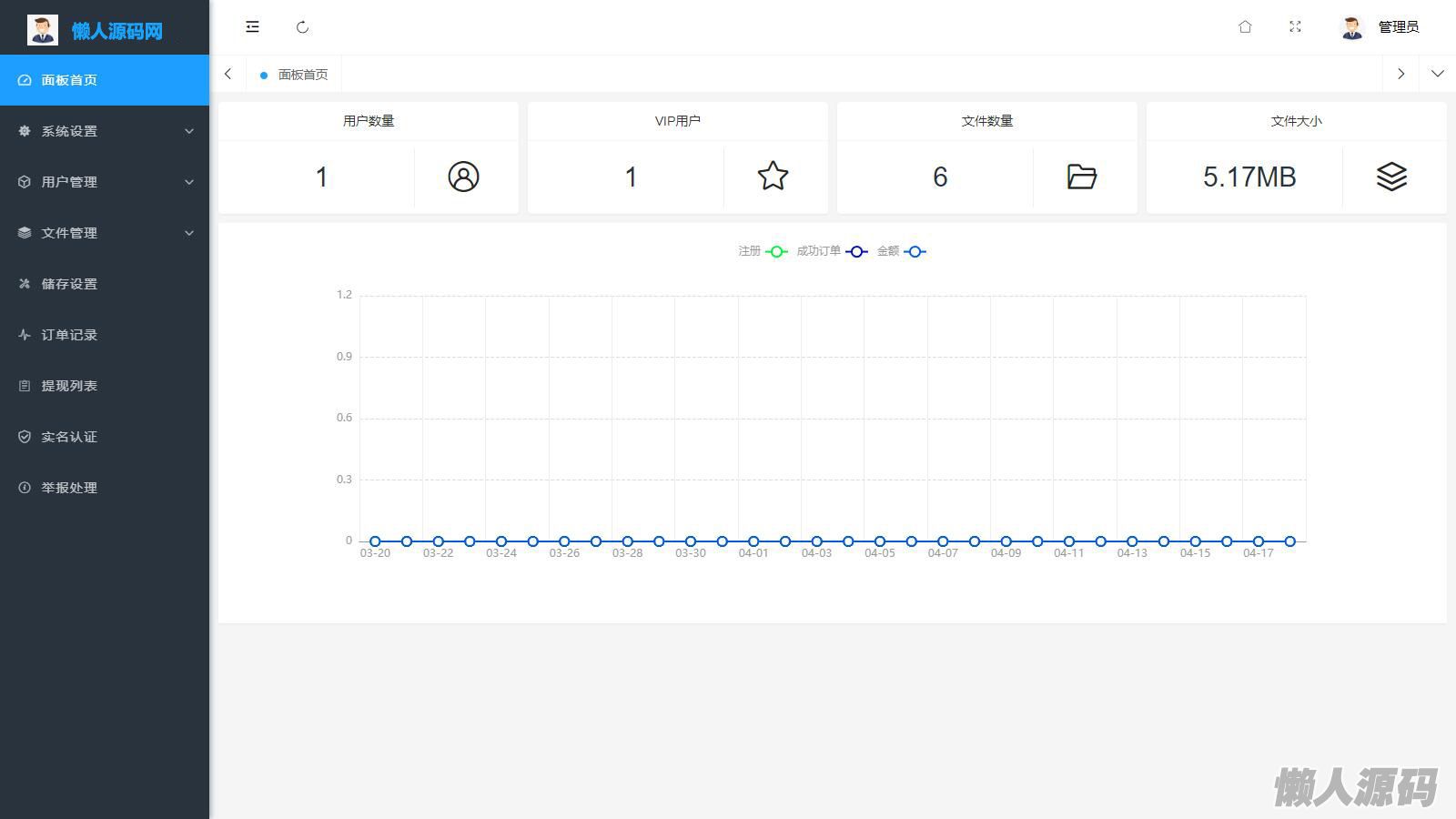
Task: Expand the 系统设置 submenu
Action: pos(105,131)
